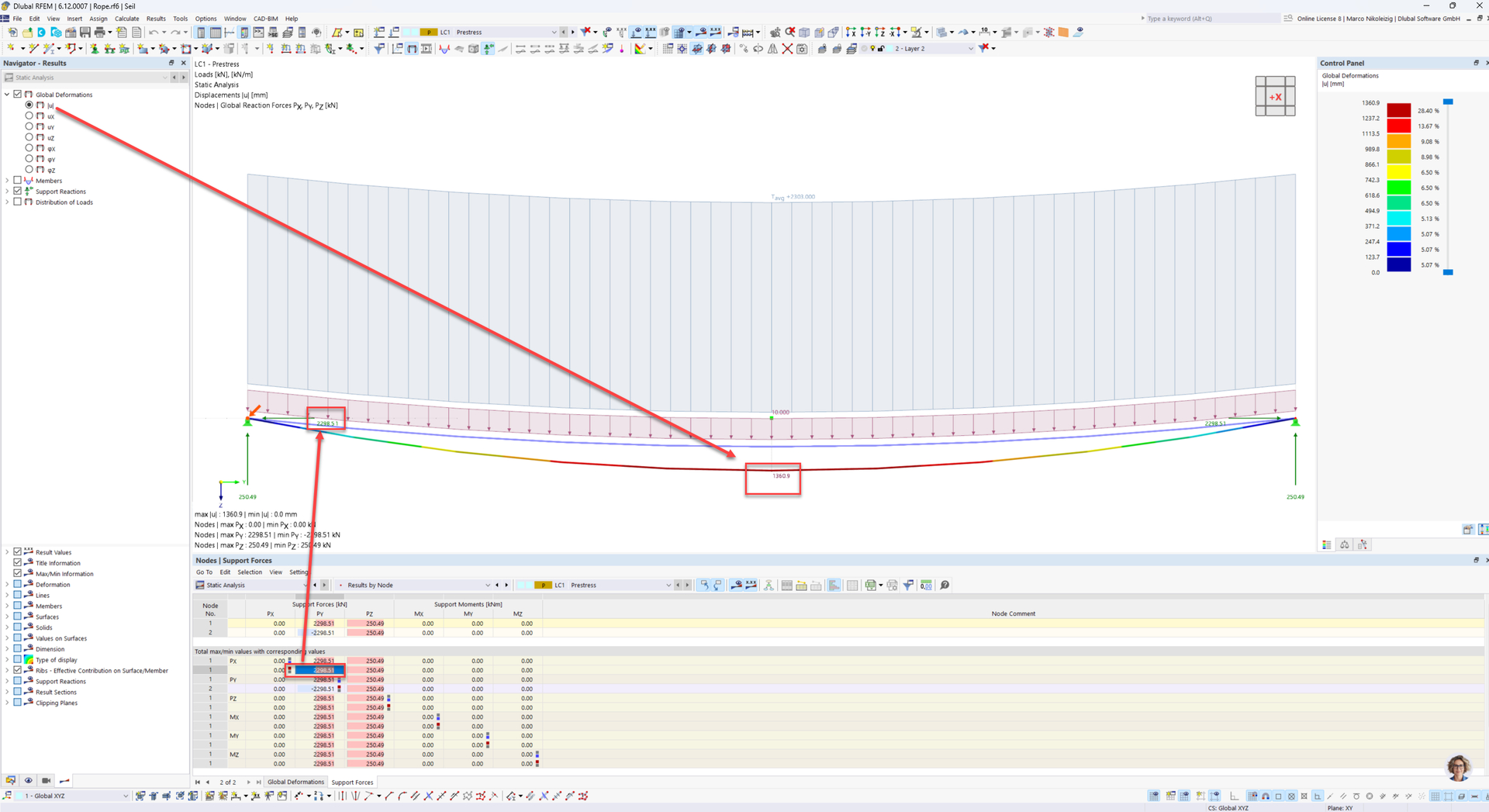Click the dark red top color swatch in legend
This screenshot has width=1489, height=812.
(1398, 110)
